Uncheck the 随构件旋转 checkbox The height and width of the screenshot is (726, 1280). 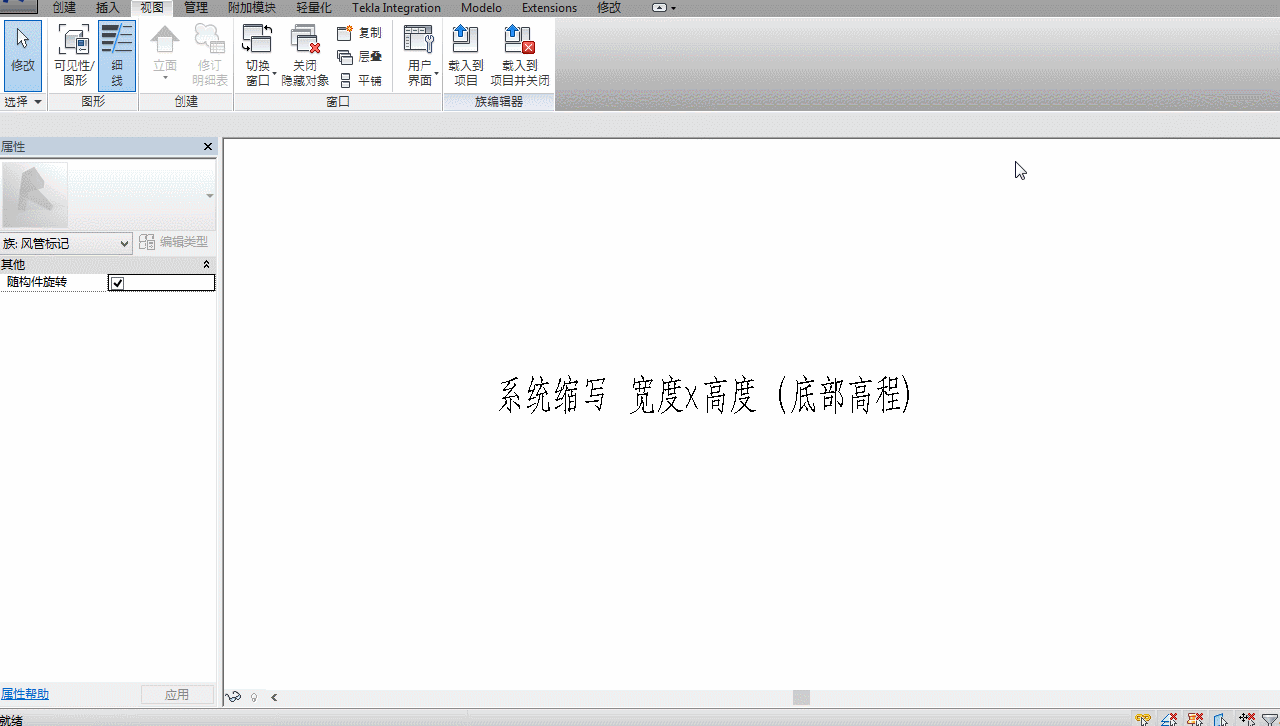[x=117, y=283]
